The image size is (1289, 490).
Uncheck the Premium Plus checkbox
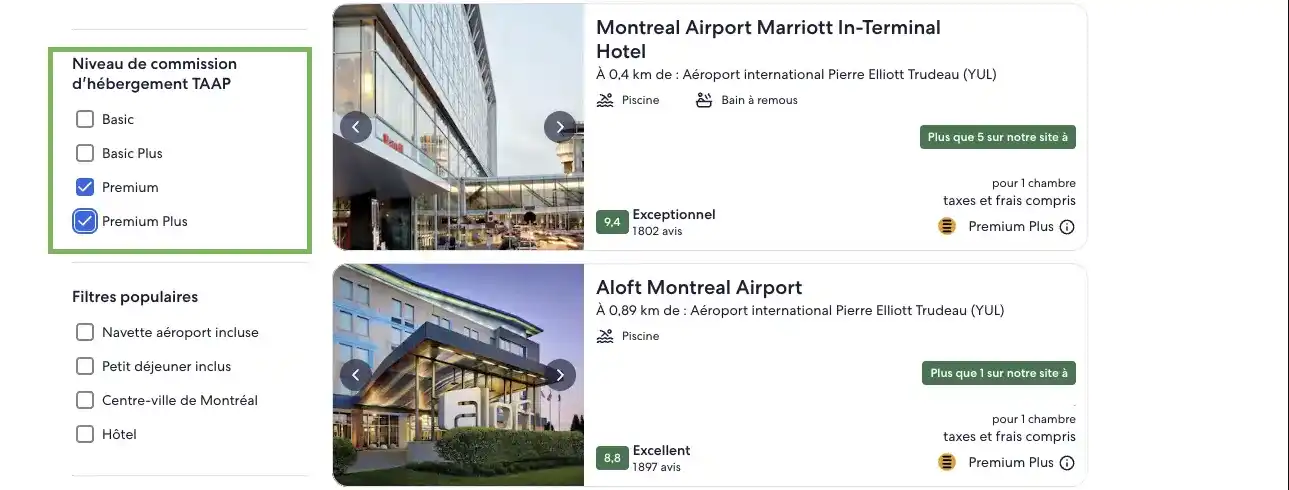85,221
